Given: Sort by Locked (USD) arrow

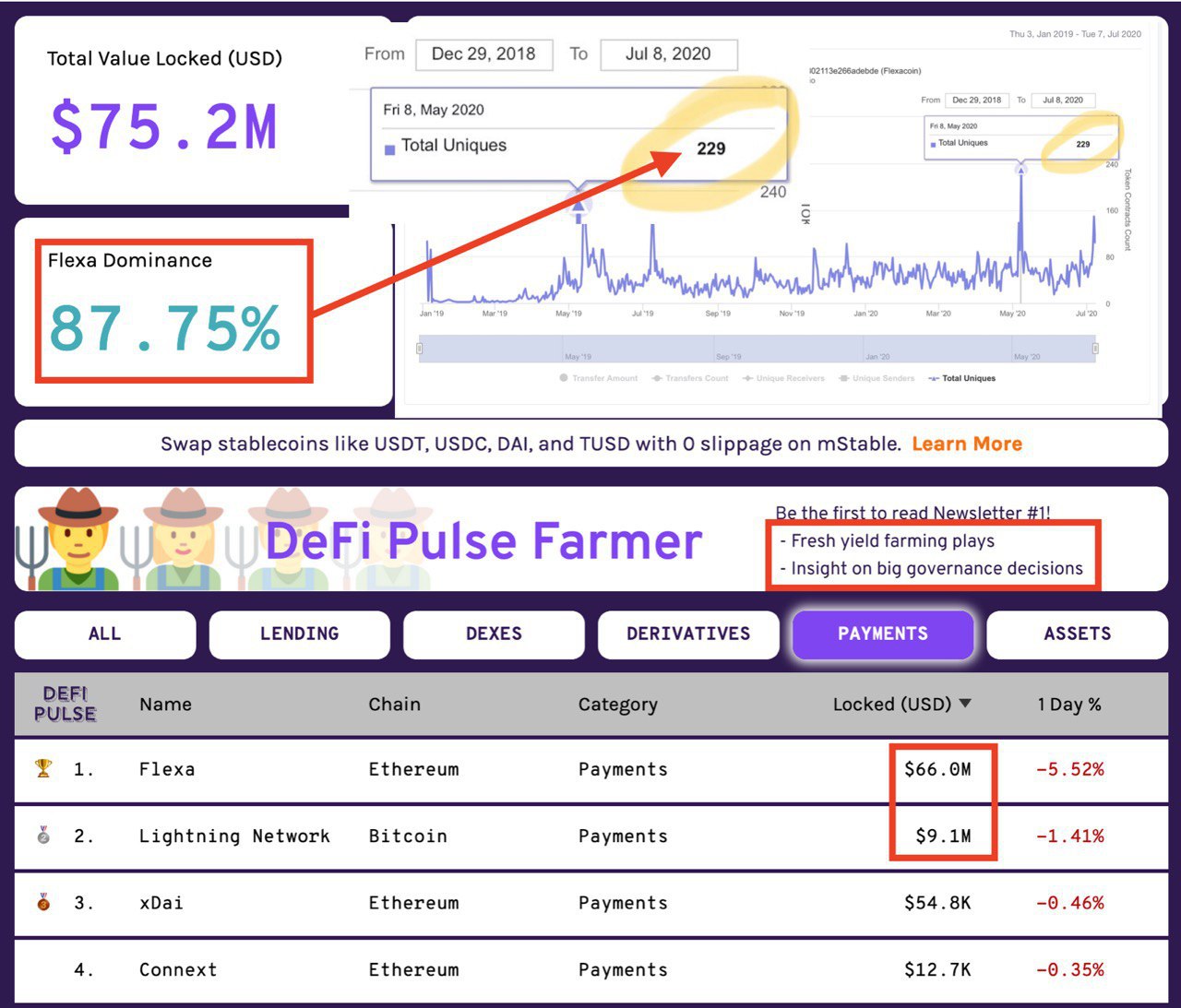Looking at the screenshot, I should (x=965, y=704).
